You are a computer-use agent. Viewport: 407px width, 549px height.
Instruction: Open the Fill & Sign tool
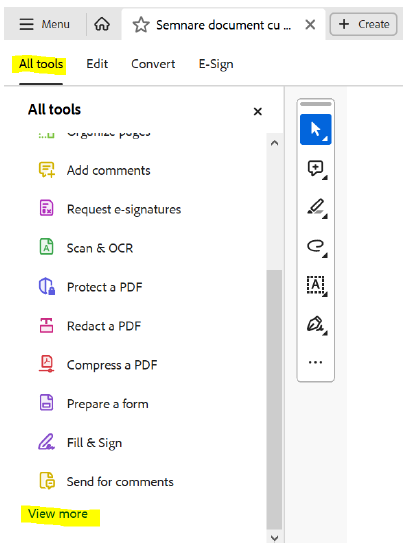[x=94, y=443]
